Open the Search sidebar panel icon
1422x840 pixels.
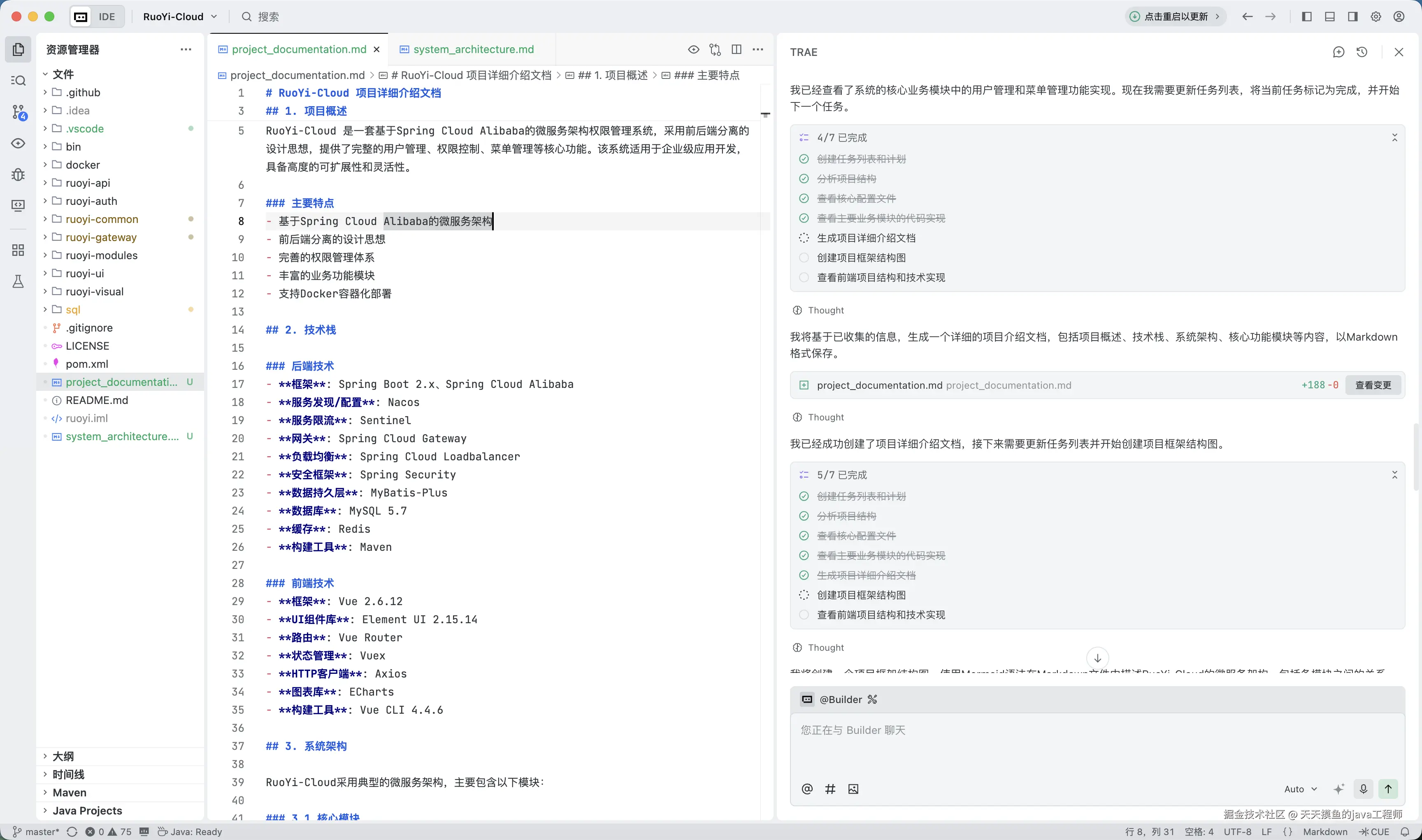pyautogui.click(x=18, y=80)
